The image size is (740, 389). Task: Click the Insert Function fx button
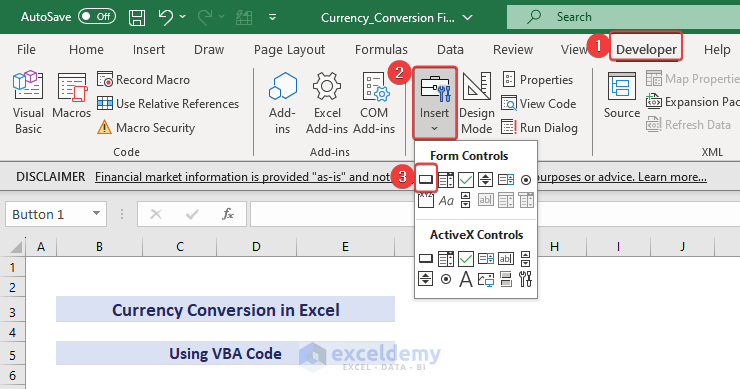click(227, 214)
